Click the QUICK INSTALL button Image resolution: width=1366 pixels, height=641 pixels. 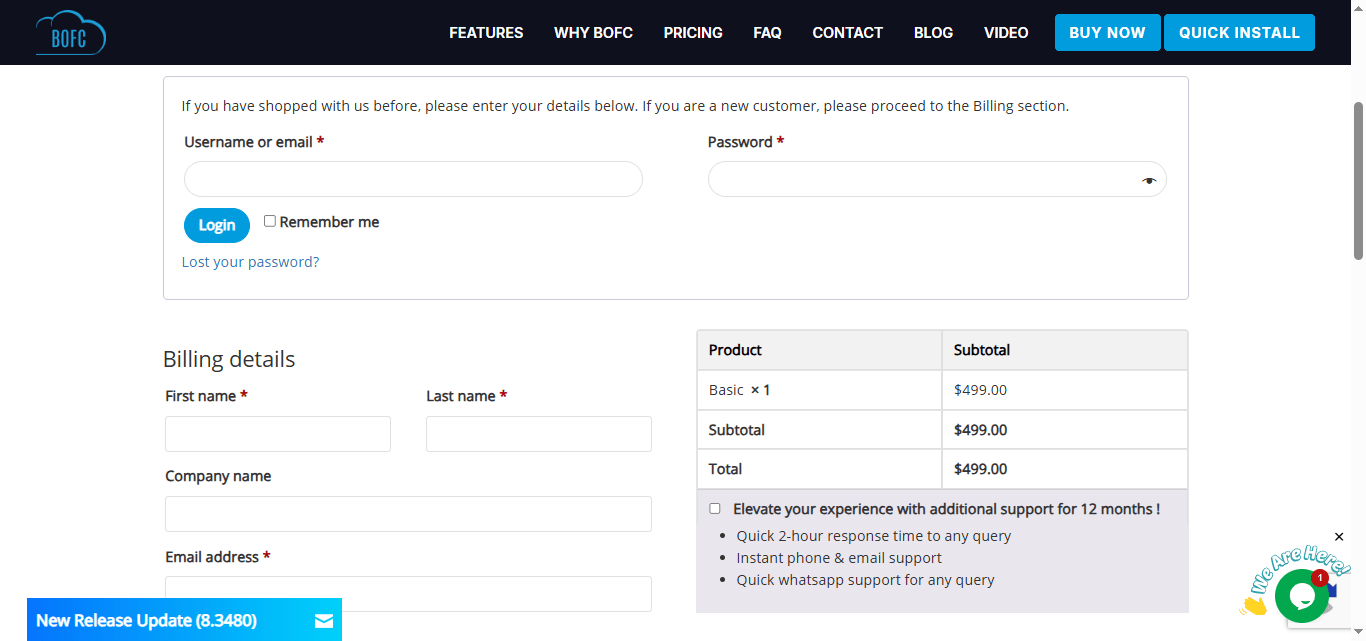[x=1239, y=32]
